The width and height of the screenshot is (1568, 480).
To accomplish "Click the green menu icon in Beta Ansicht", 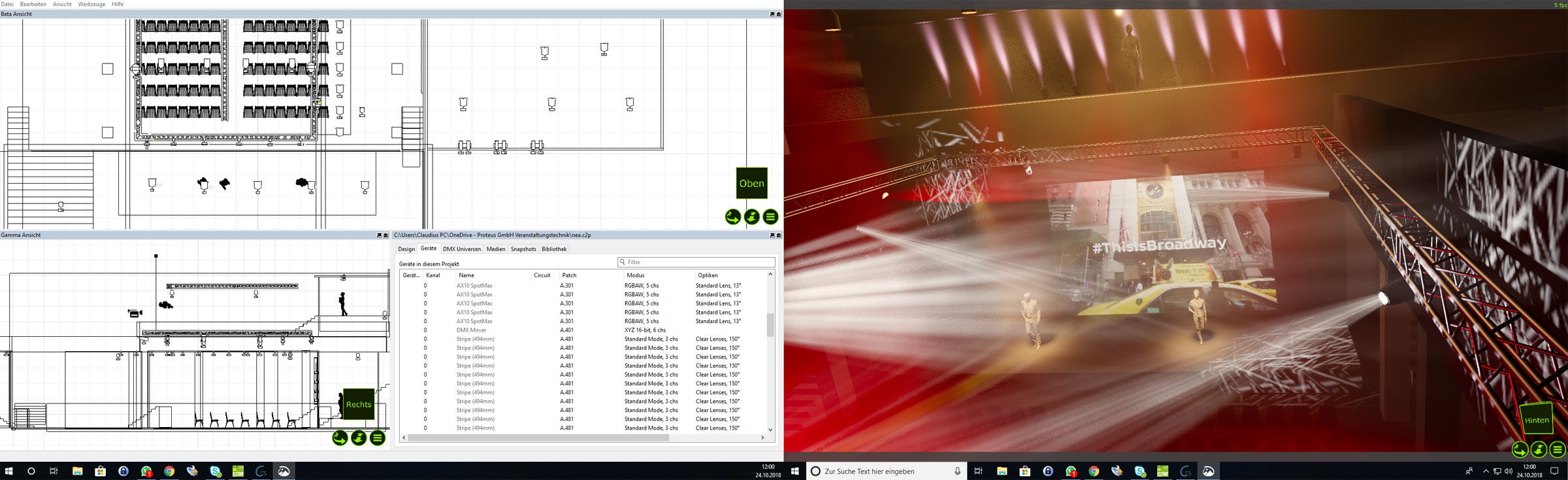I will 770,217.
